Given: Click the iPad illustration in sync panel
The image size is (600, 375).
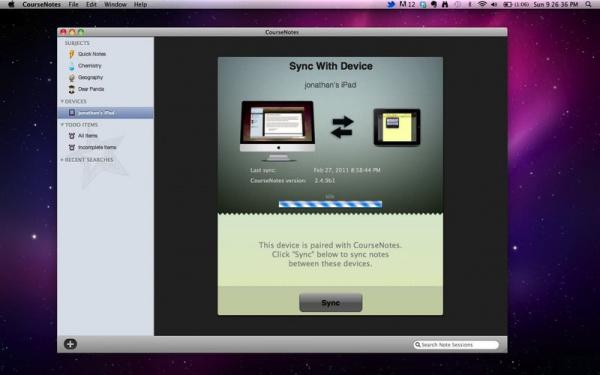Looking at the screenshot, I should [397, 127].
